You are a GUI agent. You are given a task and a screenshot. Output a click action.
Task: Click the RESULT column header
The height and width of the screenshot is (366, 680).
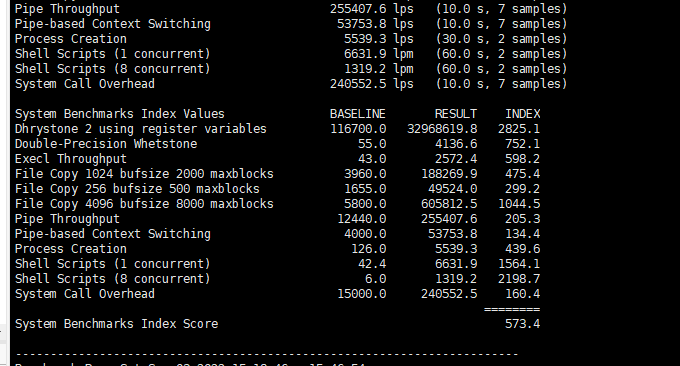tap(456, 114)
